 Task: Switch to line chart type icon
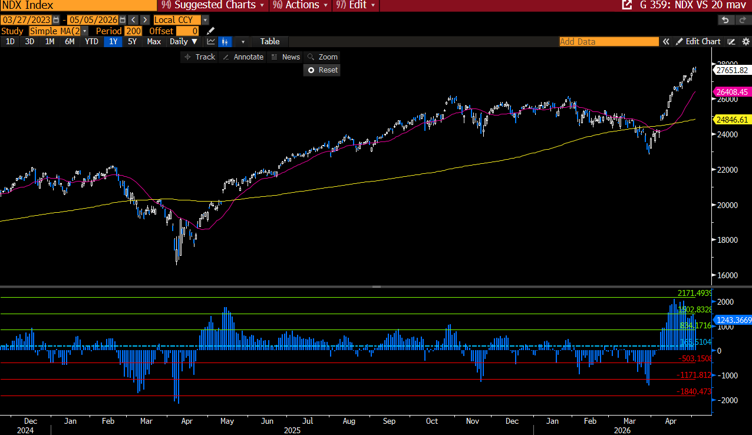click(211, 42)
